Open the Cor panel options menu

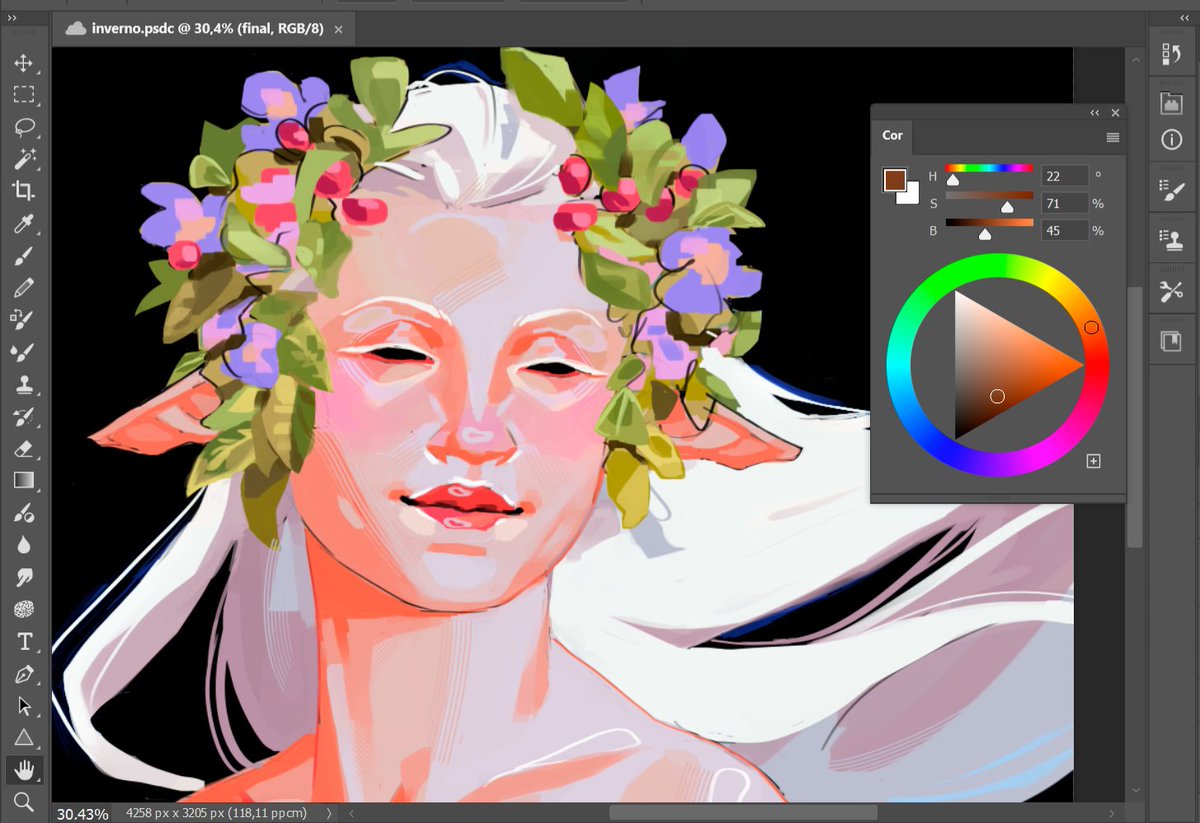click(1113, 137)
